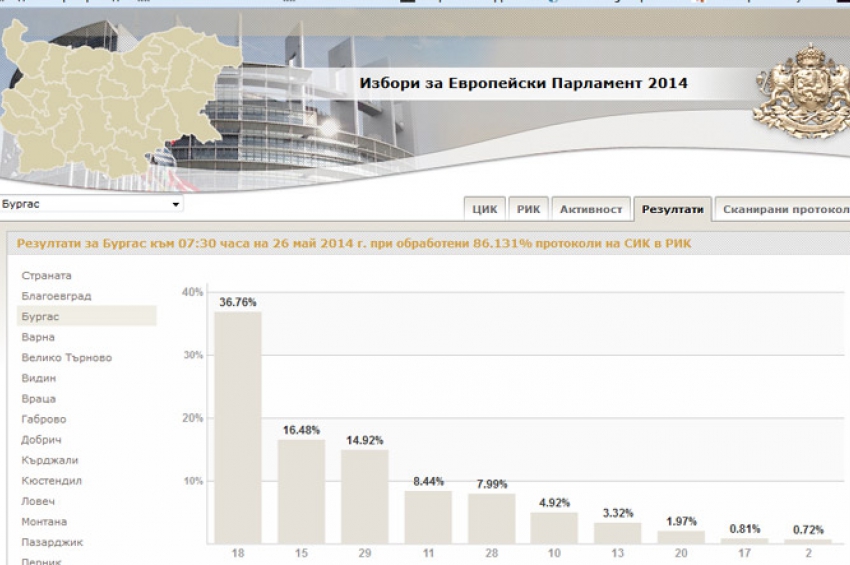Click the 14.92% bar for party 29
The image size is (850, 565).
pyautogui.click(x=364, y=495)
